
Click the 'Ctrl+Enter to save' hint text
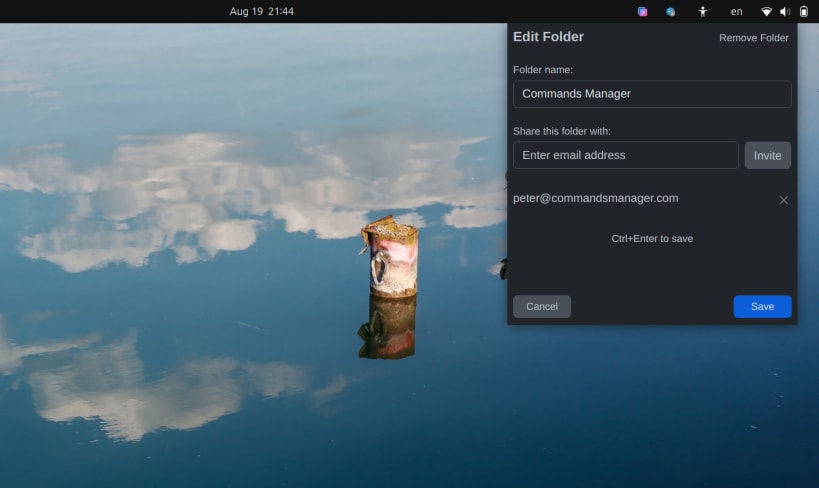click(x=652, y=239)
